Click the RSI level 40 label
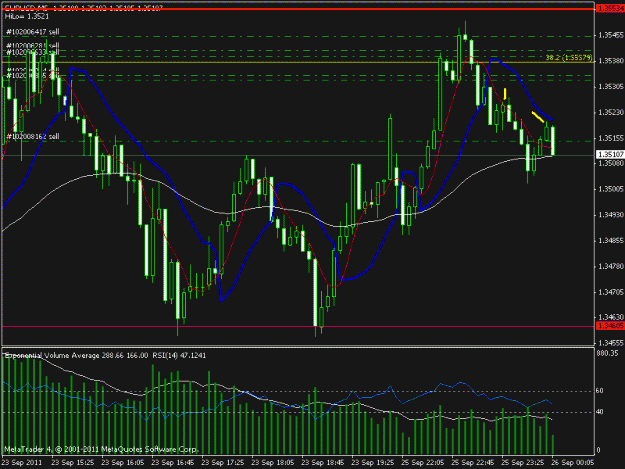This screenshot has height=469, width=625. (599, 412)
